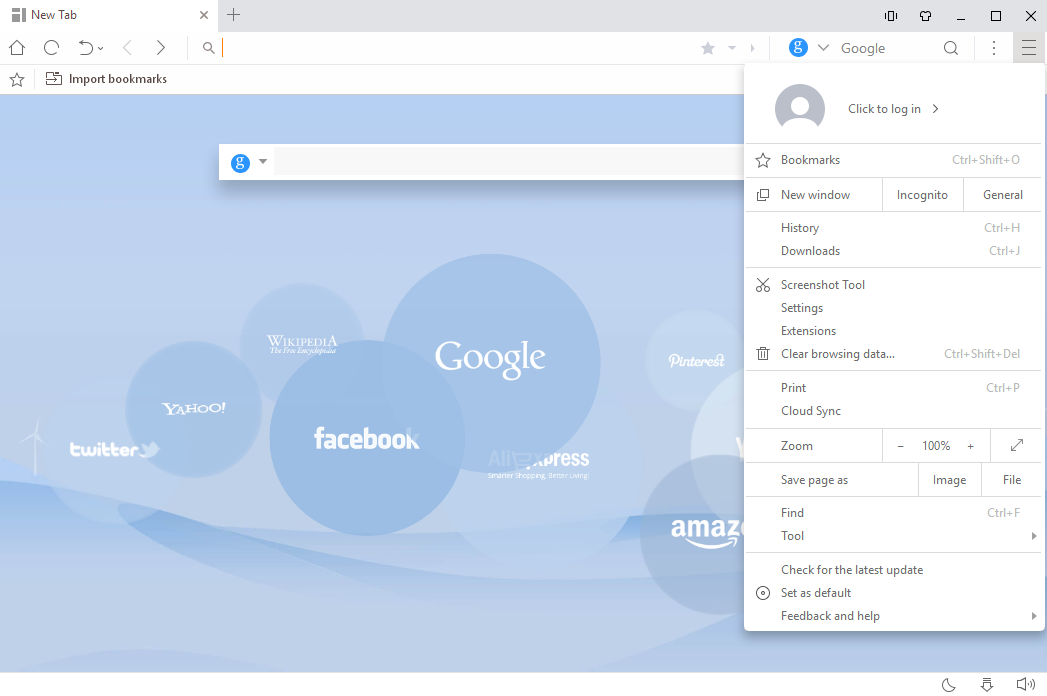Image resolution: width=1047 pixels, height=696 pixels.
Task: Choose Print from the menu
Action: pos(893,388)
